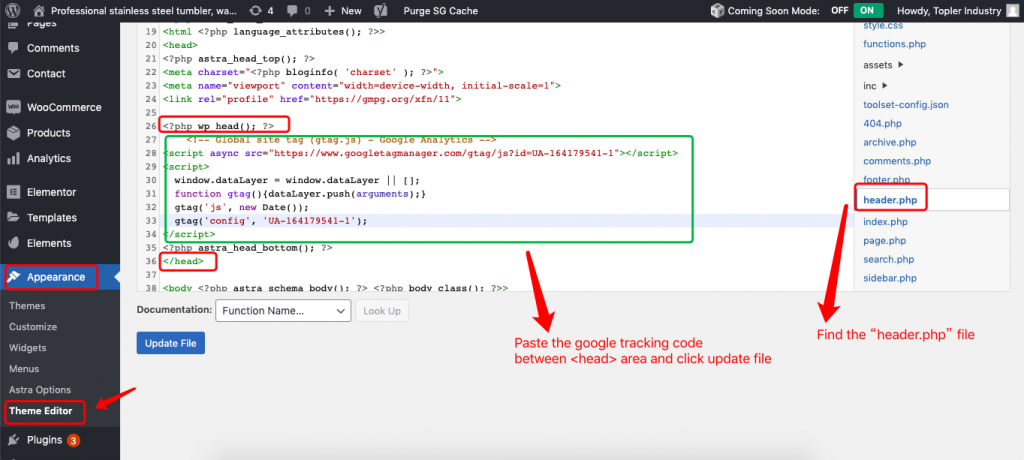Open archive.php theme file

[x=889, y=142]
